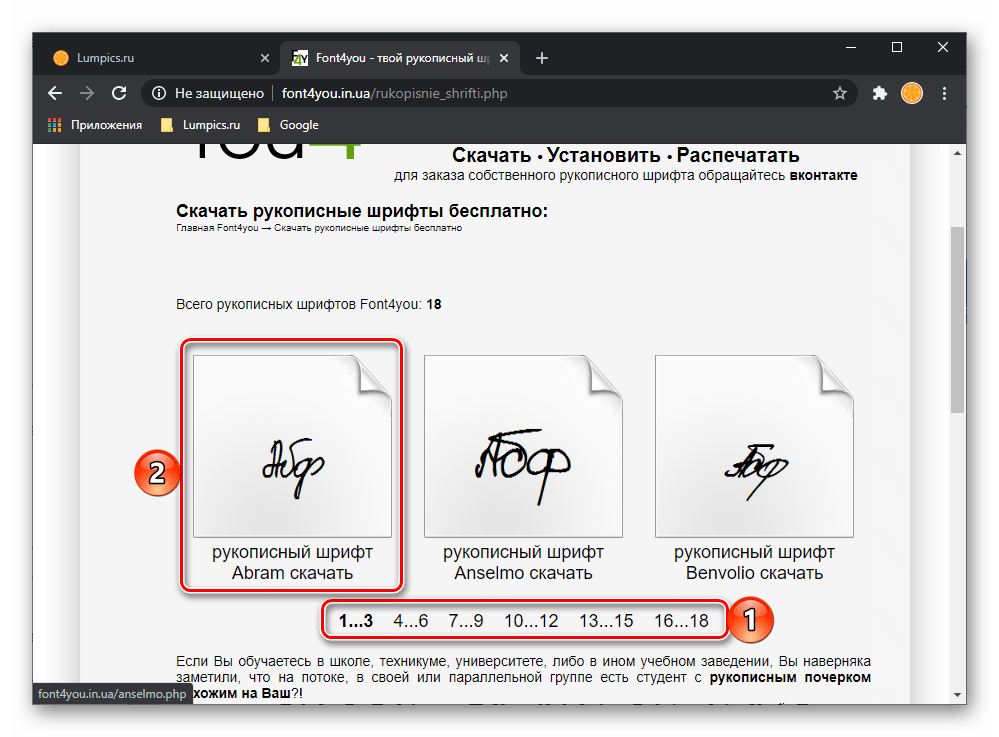Click the orange profile avatar icon

click(912, 93)
